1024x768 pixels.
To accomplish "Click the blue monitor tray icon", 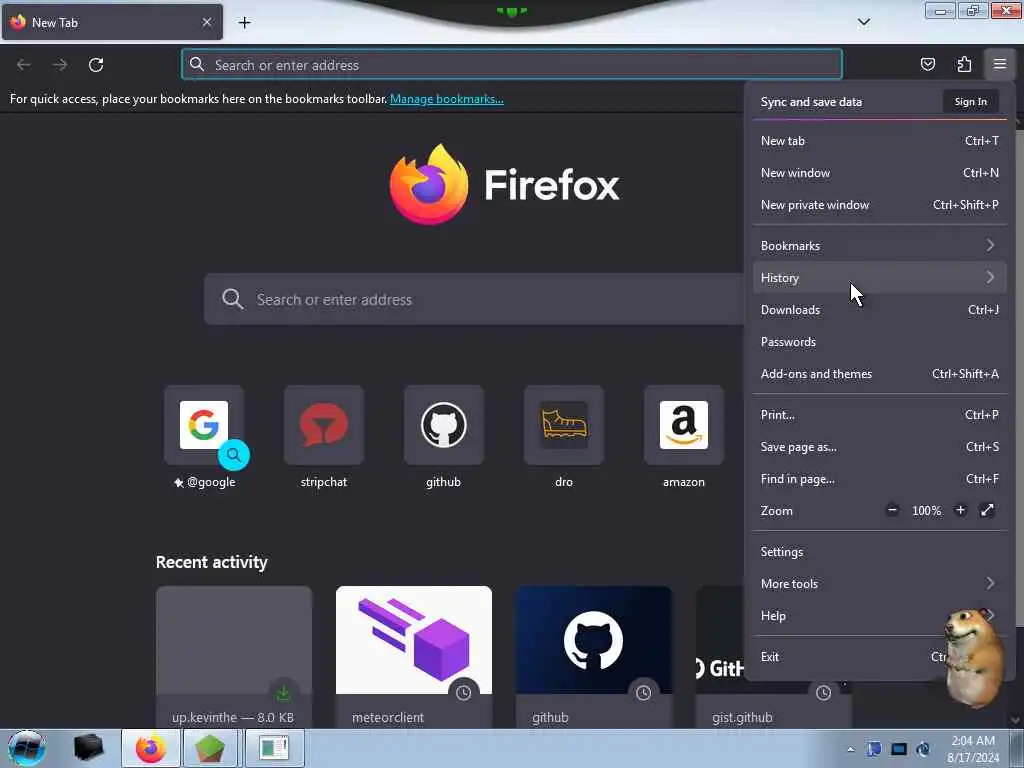I will [x=899, y=749].
